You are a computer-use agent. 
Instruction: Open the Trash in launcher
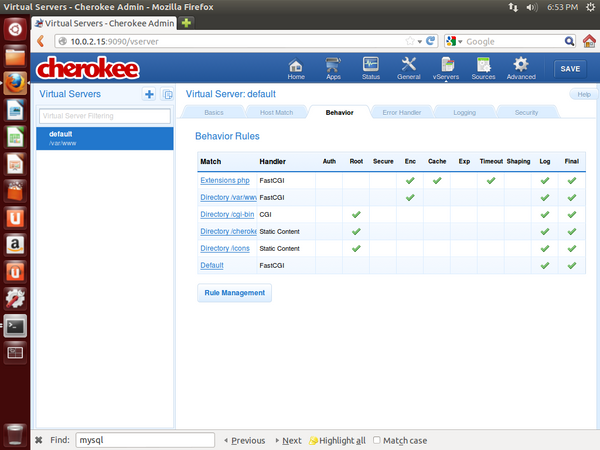tap(15, 435)
